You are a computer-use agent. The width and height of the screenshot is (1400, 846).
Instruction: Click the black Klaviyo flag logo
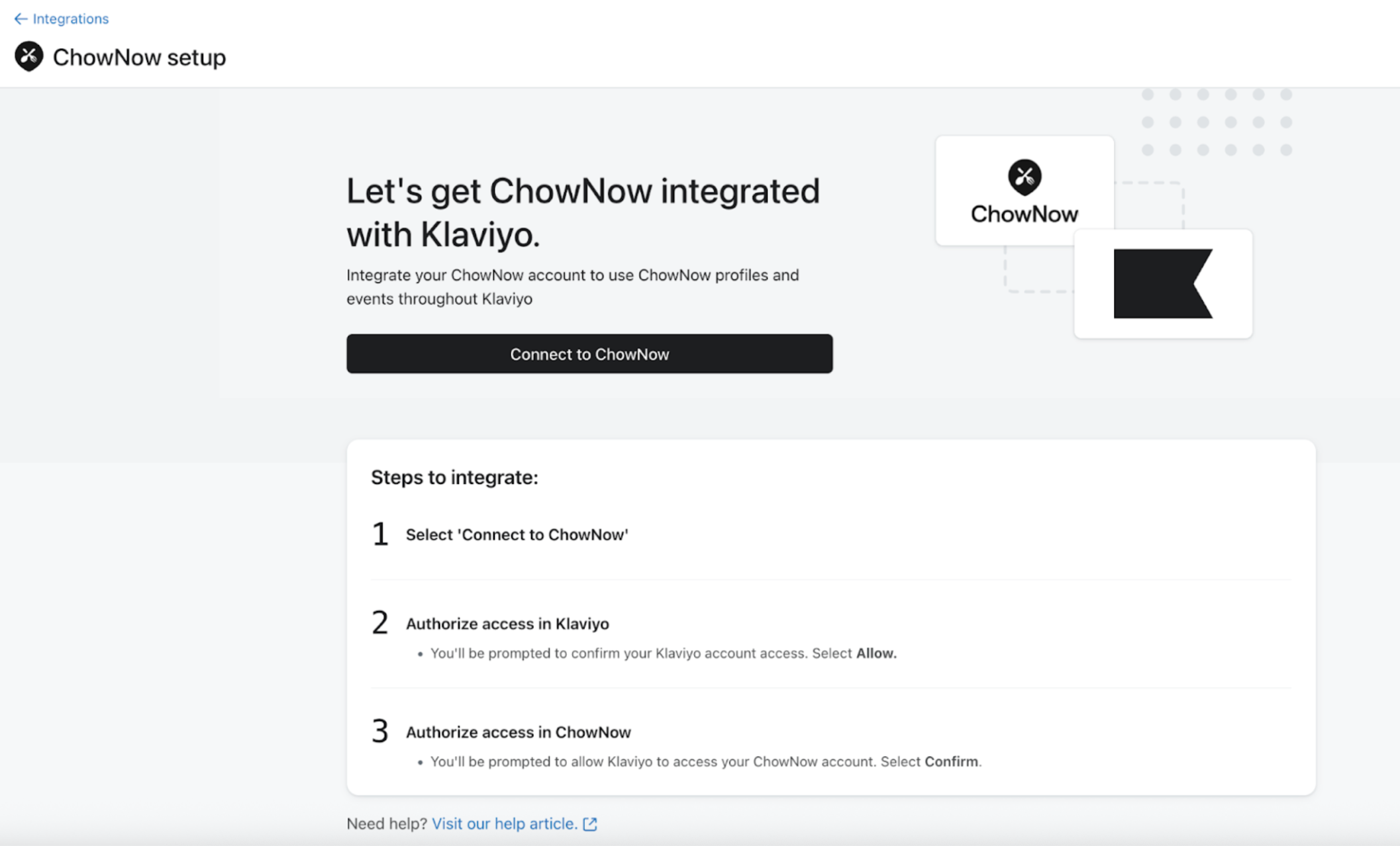1162,284
